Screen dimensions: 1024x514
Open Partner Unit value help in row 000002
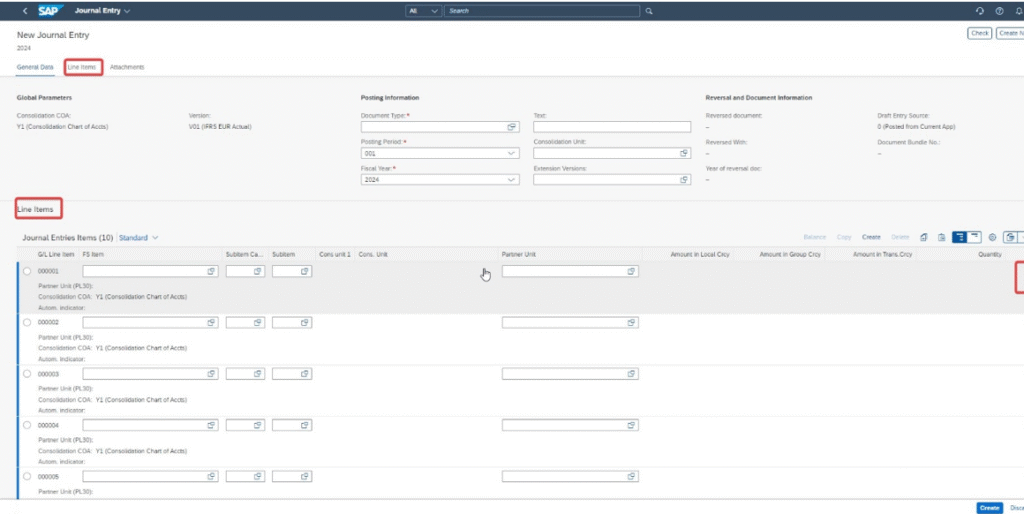click(x=632, y=323)
